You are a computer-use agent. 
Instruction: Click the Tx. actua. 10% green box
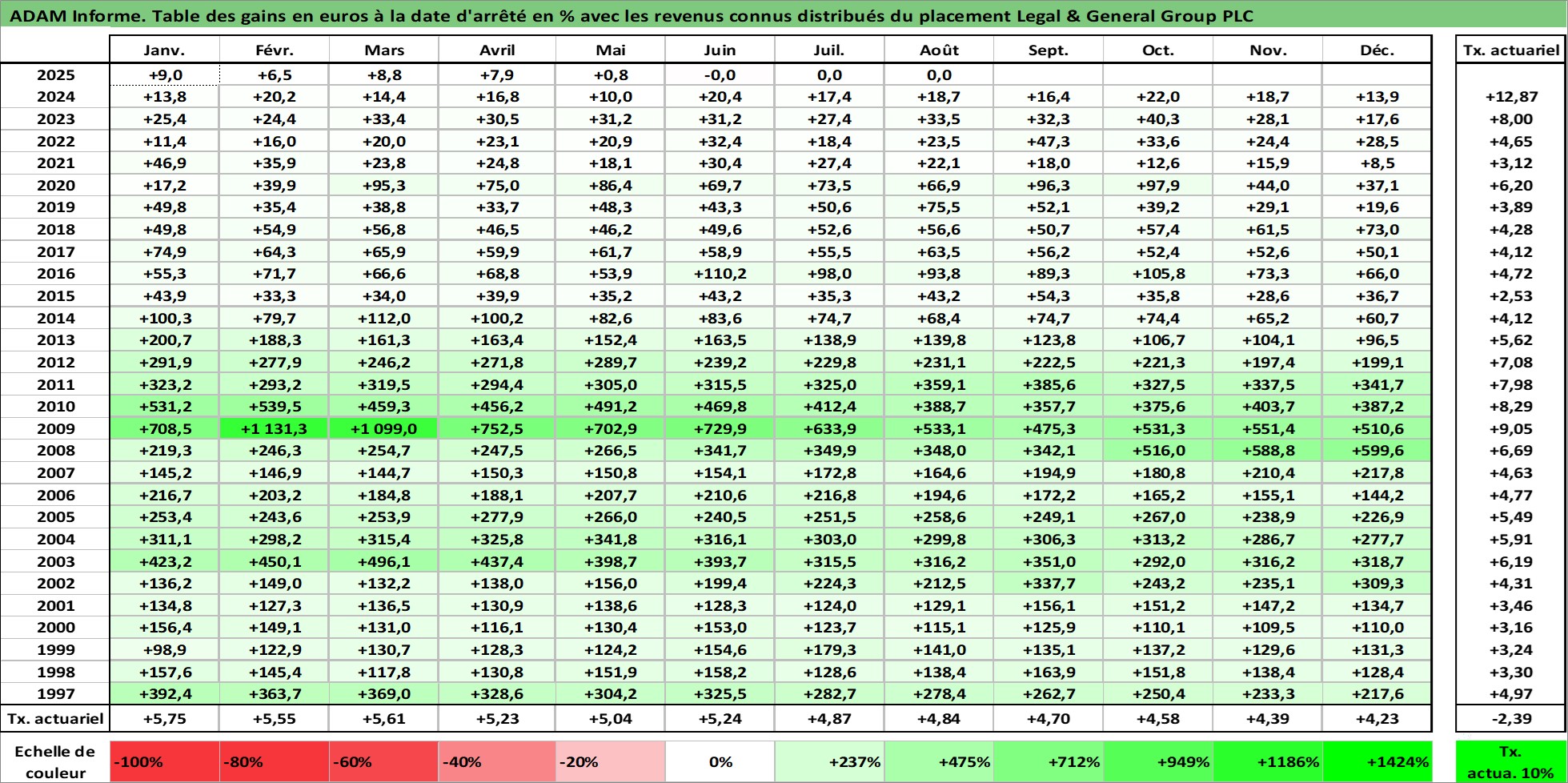pos(1511,761)
